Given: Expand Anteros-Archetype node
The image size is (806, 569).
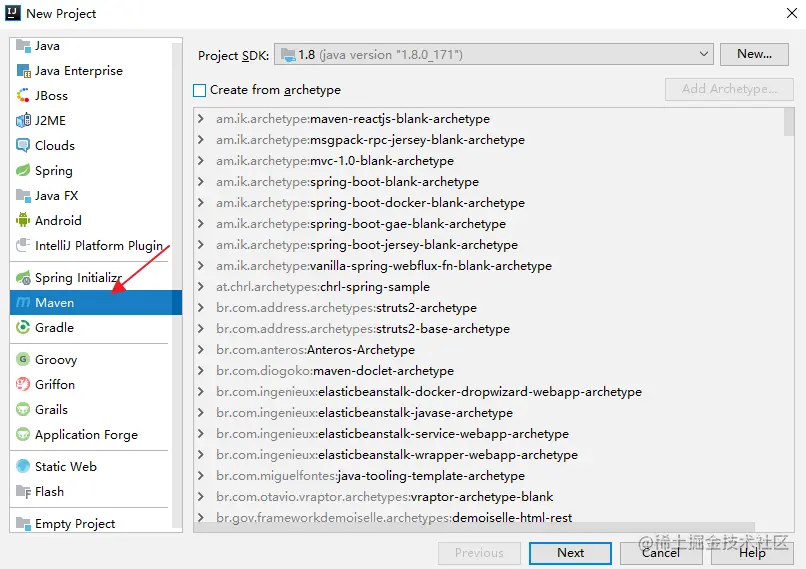Looking at the screenshot, I should pos(201,350).
